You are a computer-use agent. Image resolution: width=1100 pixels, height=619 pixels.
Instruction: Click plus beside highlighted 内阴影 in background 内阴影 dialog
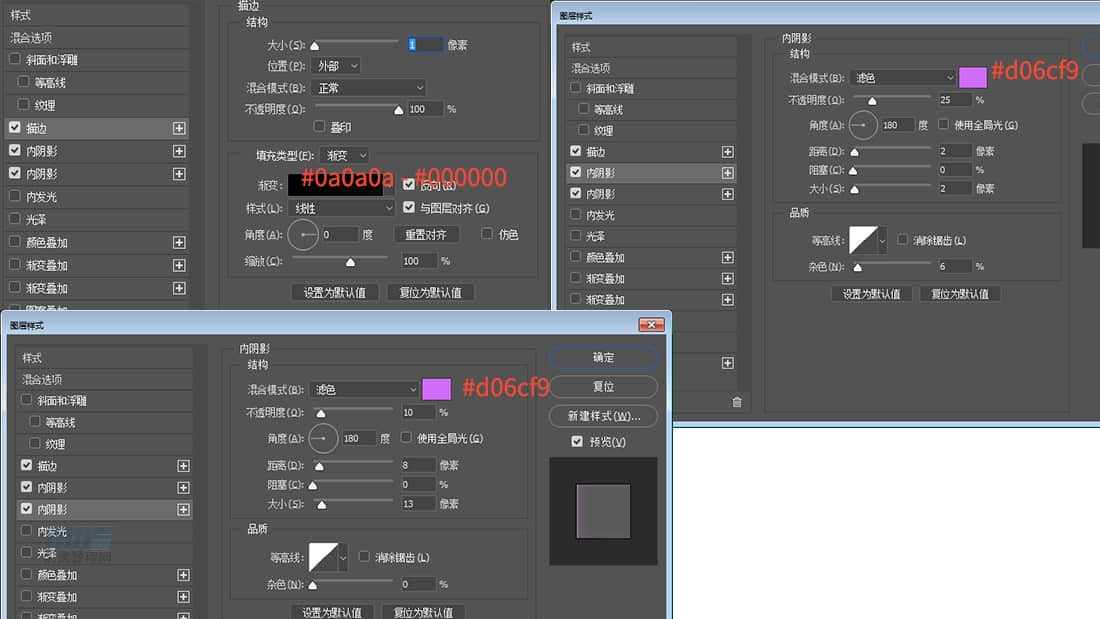tap(727, 173)
